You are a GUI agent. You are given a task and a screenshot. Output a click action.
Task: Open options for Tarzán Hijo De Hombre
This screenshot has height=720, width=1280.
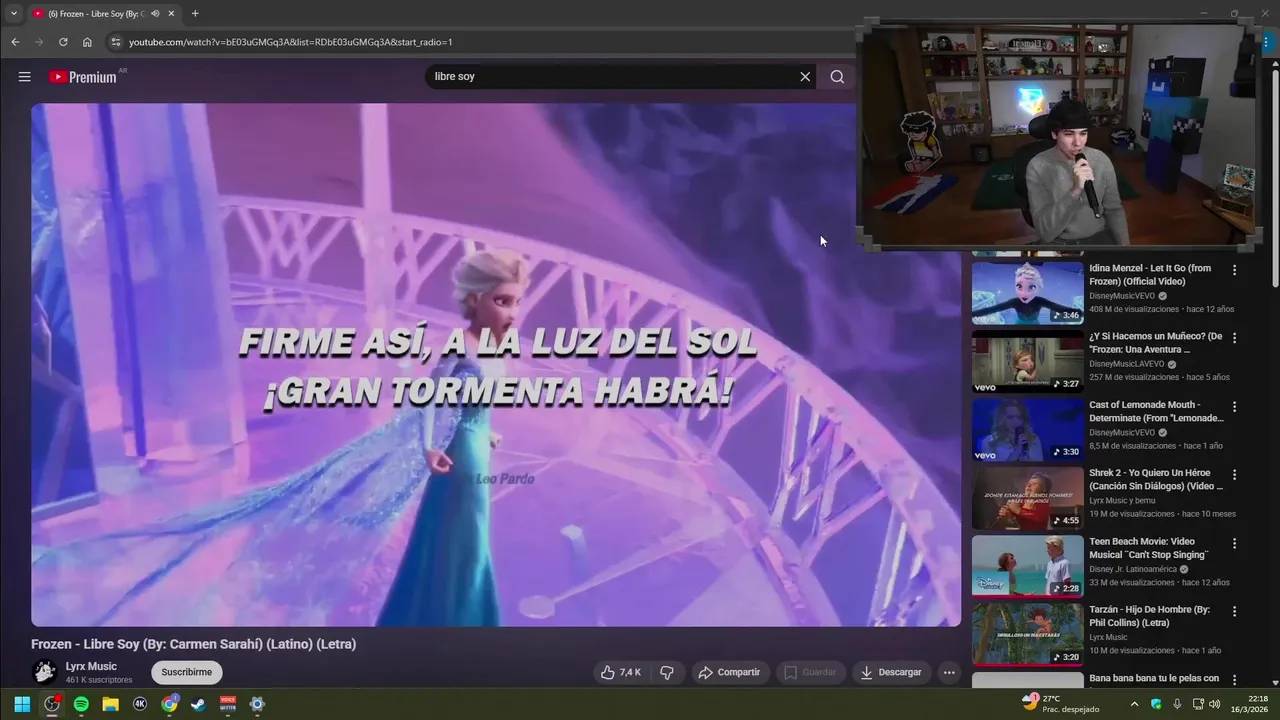click(x=1234, y=611)
